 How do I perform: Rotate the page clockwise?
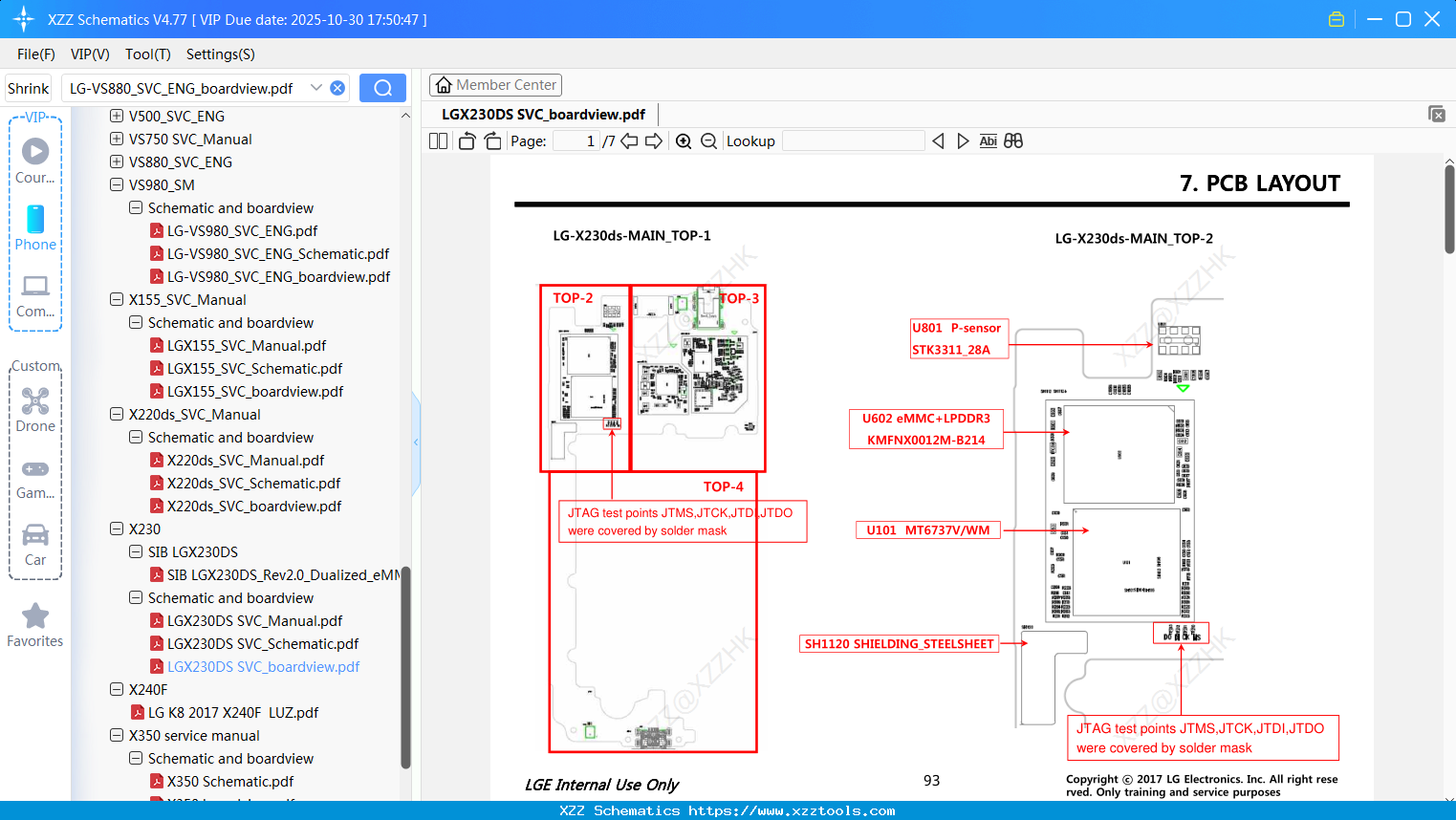pyautogui.click(x=491, y=140)
